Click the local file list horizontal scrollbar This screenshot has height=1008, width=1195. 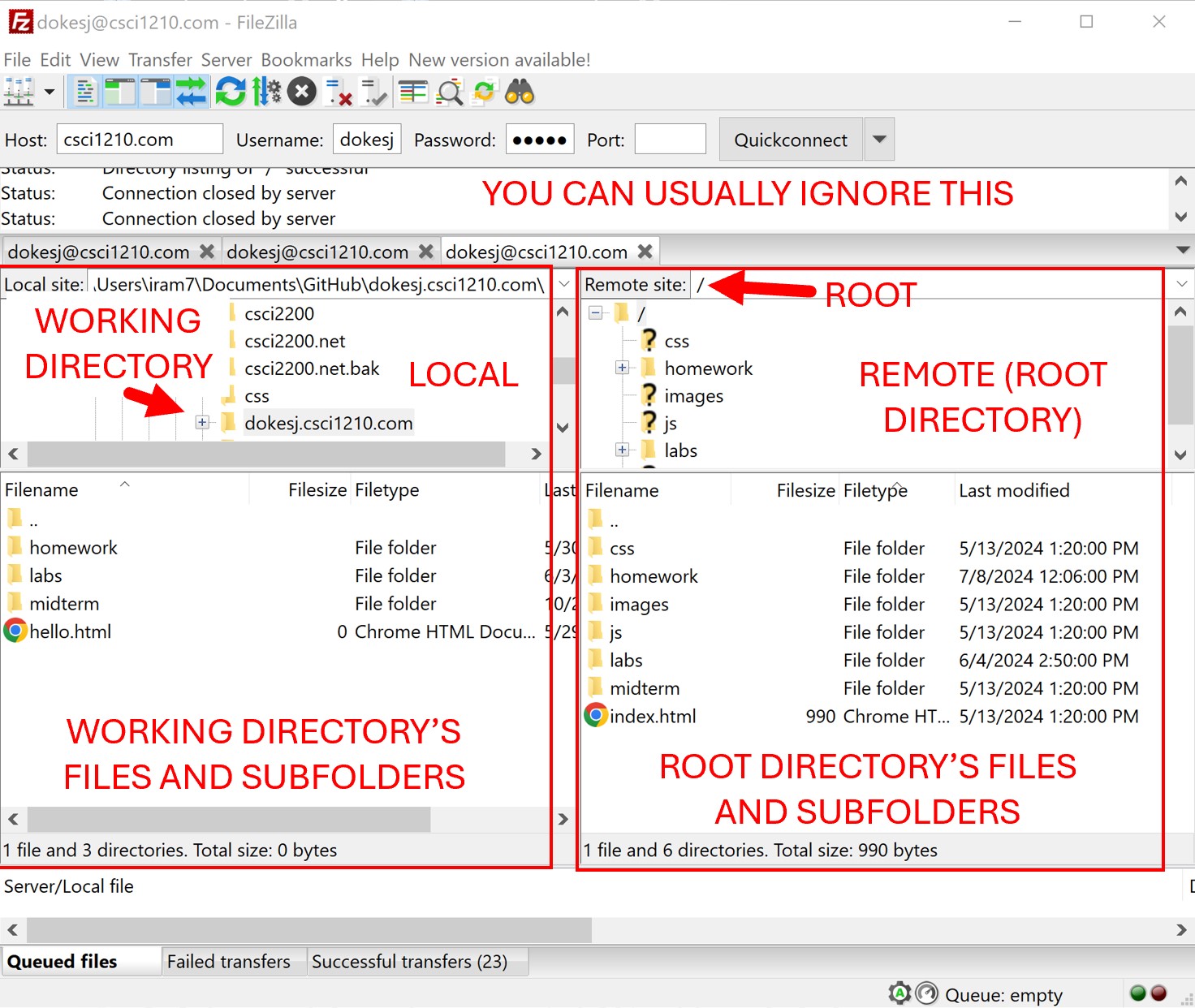click(x=229, y=819)
